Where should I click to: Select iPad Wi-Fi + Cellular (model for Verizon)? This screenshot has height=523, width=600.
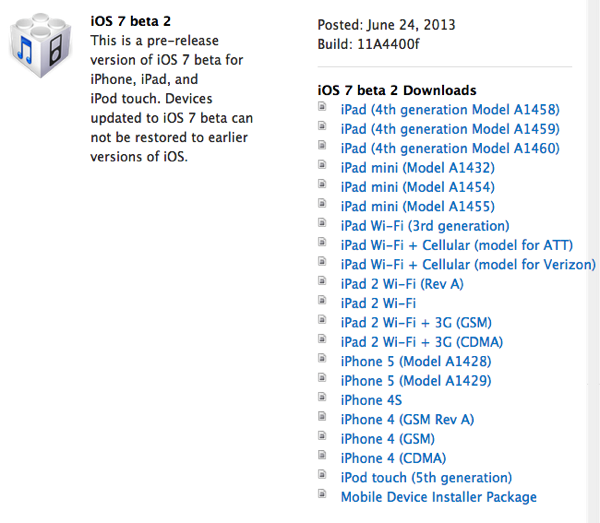(468, 265)
